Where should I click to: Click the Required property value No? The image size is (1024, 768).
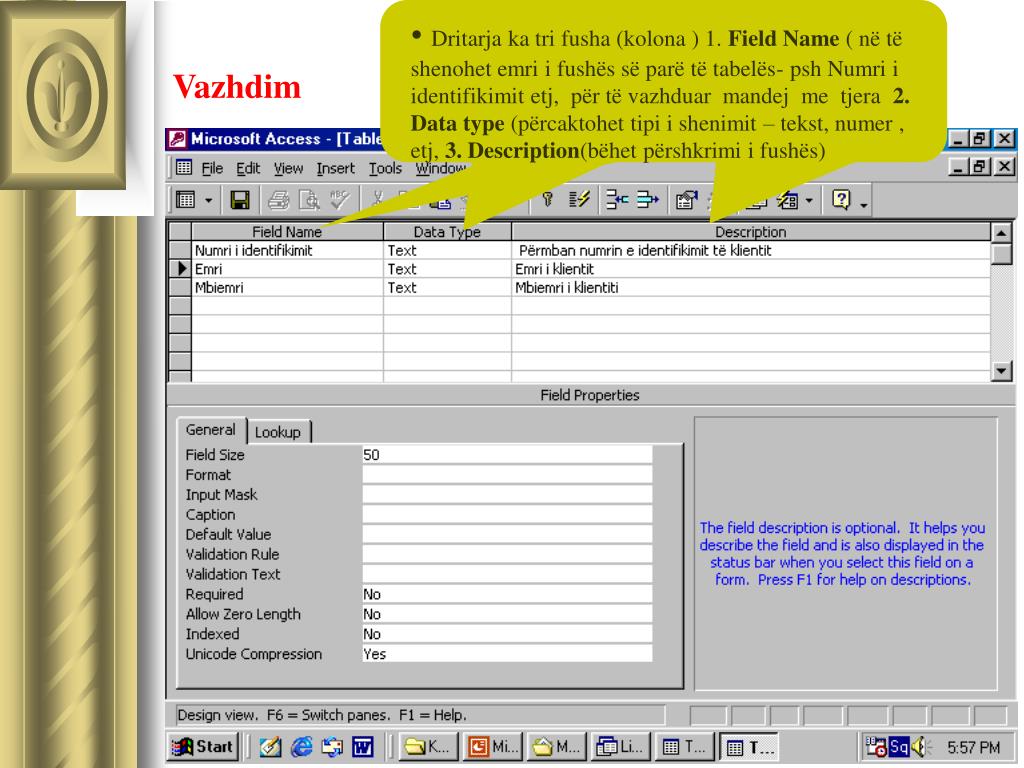507,594
